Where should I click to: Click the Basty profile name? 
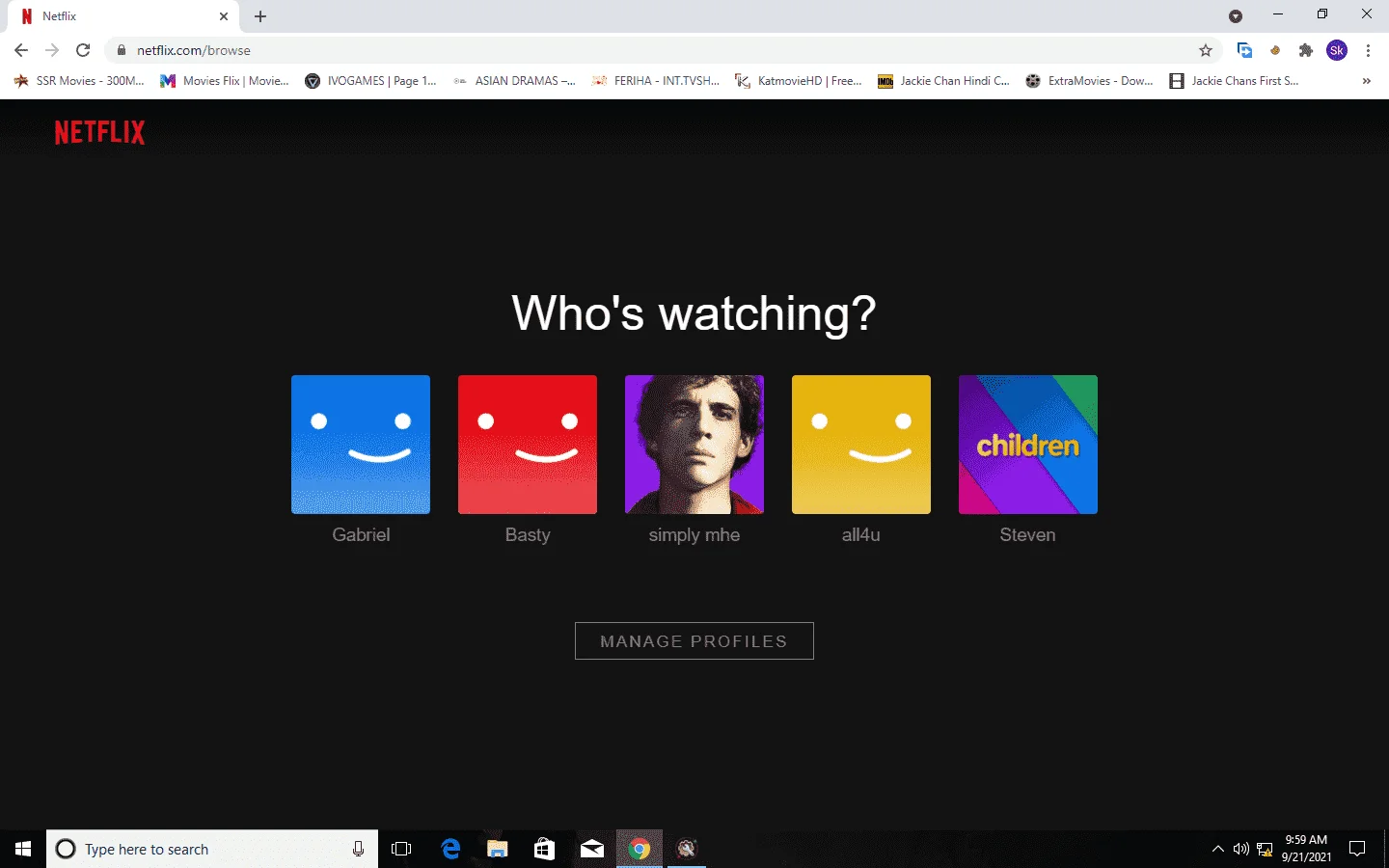click(528, 535)
